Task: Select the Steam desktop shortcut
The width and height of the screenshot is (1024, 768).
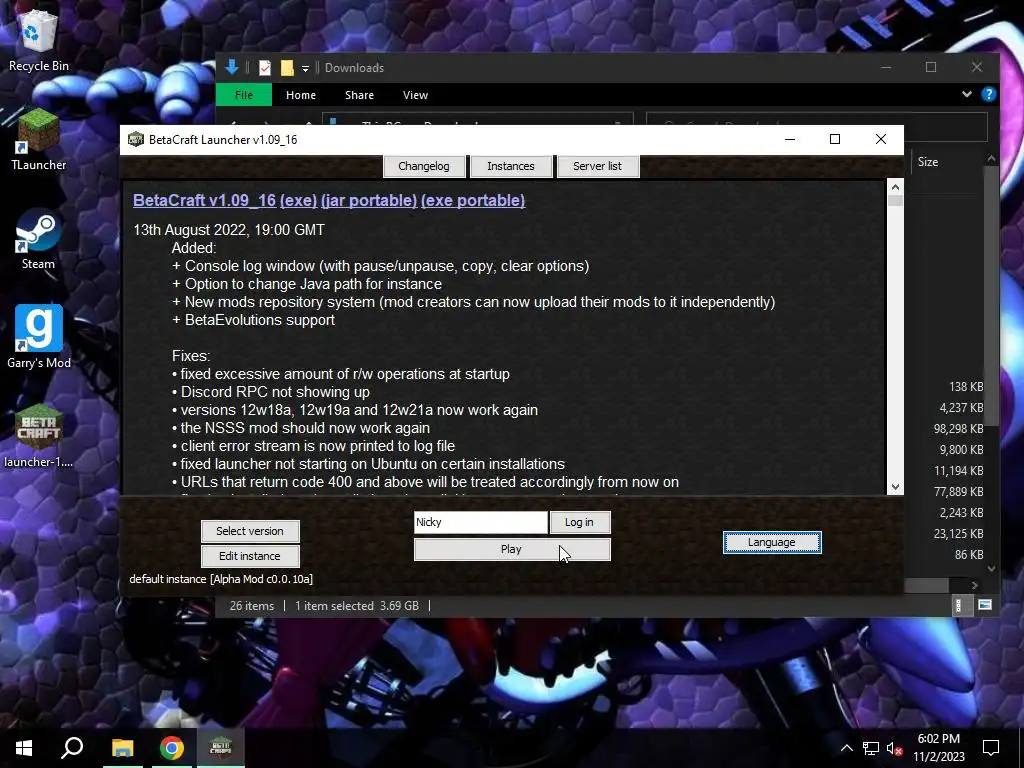Action: pyautogui.click(x=38, y=239)
